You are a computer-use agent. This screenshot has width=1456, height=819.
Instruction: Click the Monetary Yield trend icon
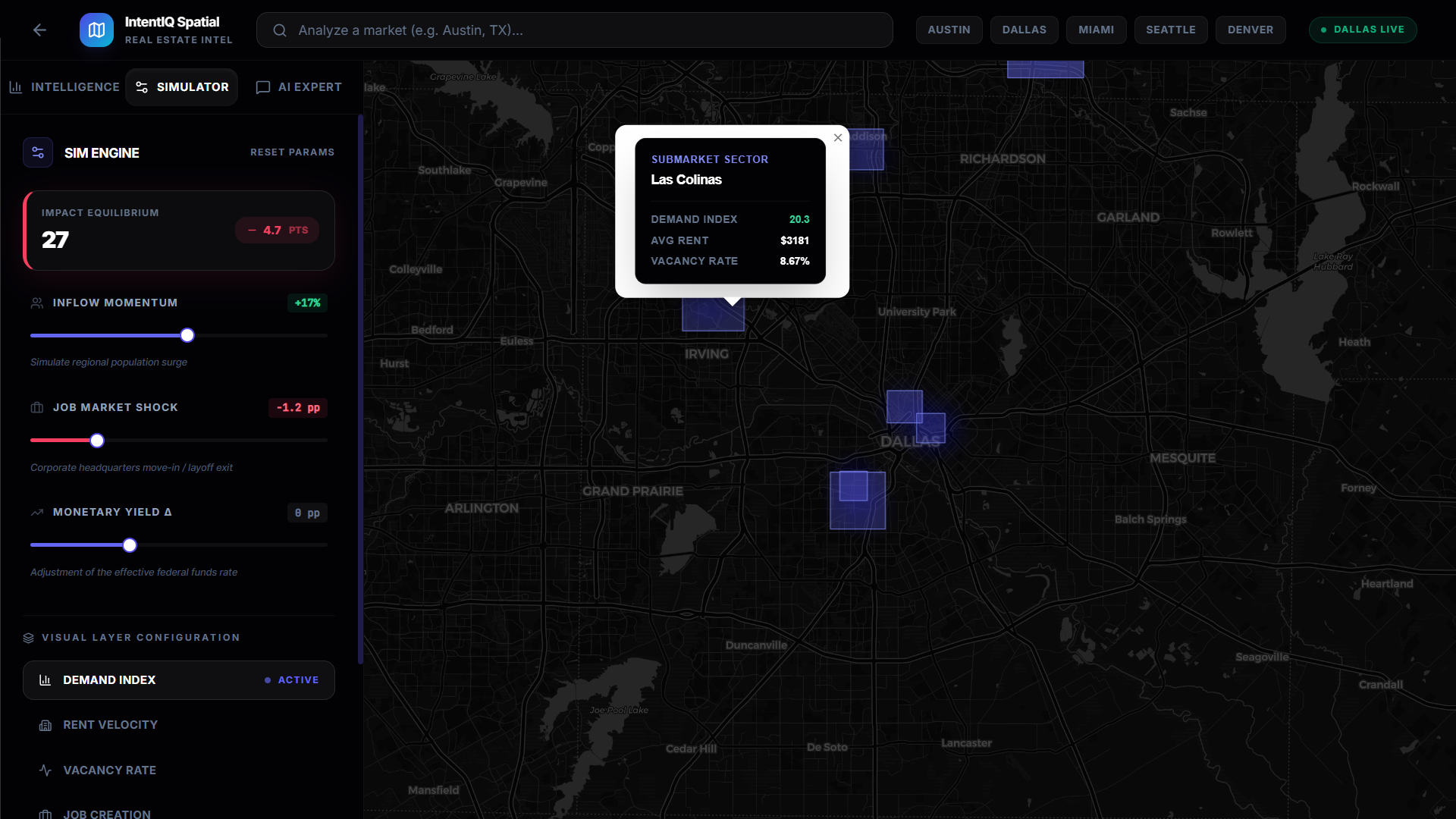(36, 513)
